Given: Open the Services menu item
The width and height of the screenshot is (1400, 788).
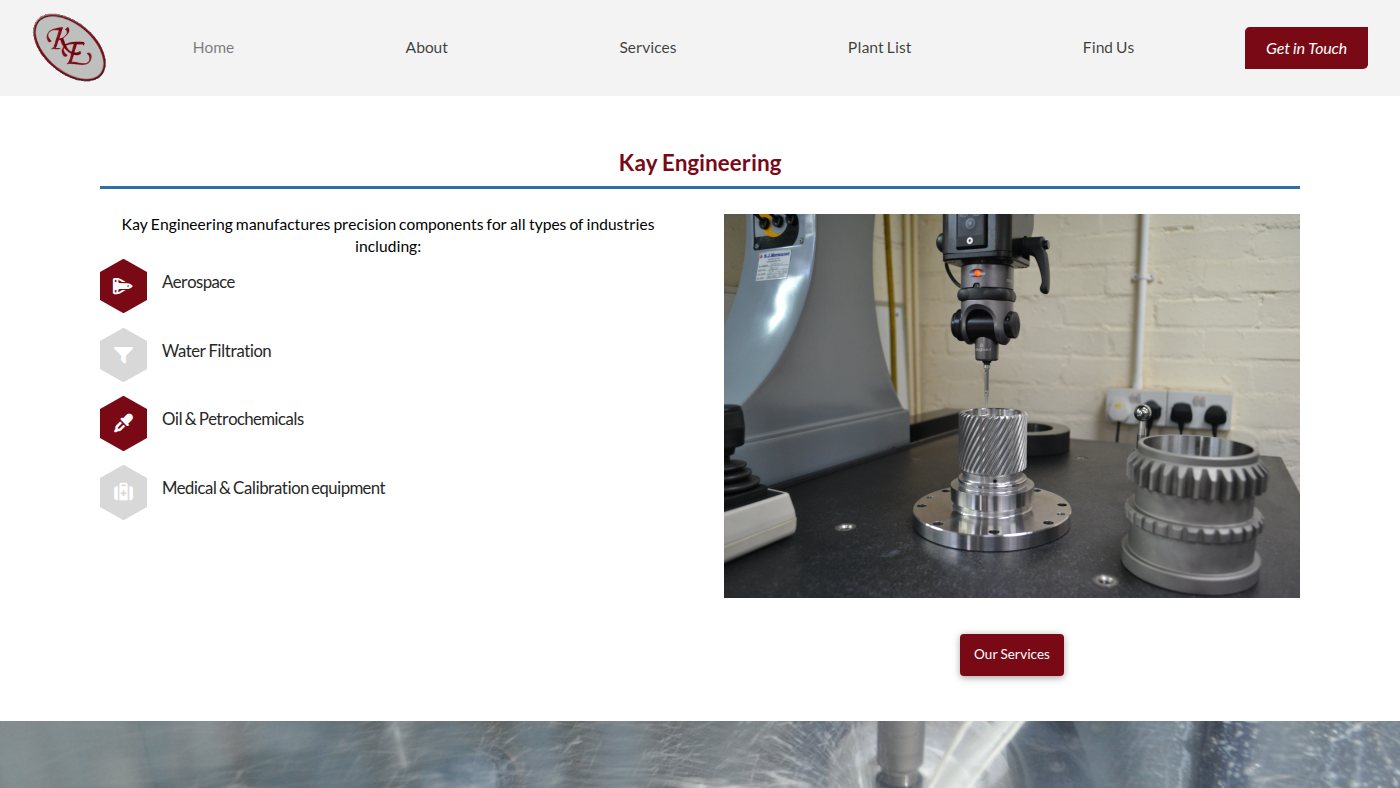Looking at the screenshot, I should [x=648, y=47].
